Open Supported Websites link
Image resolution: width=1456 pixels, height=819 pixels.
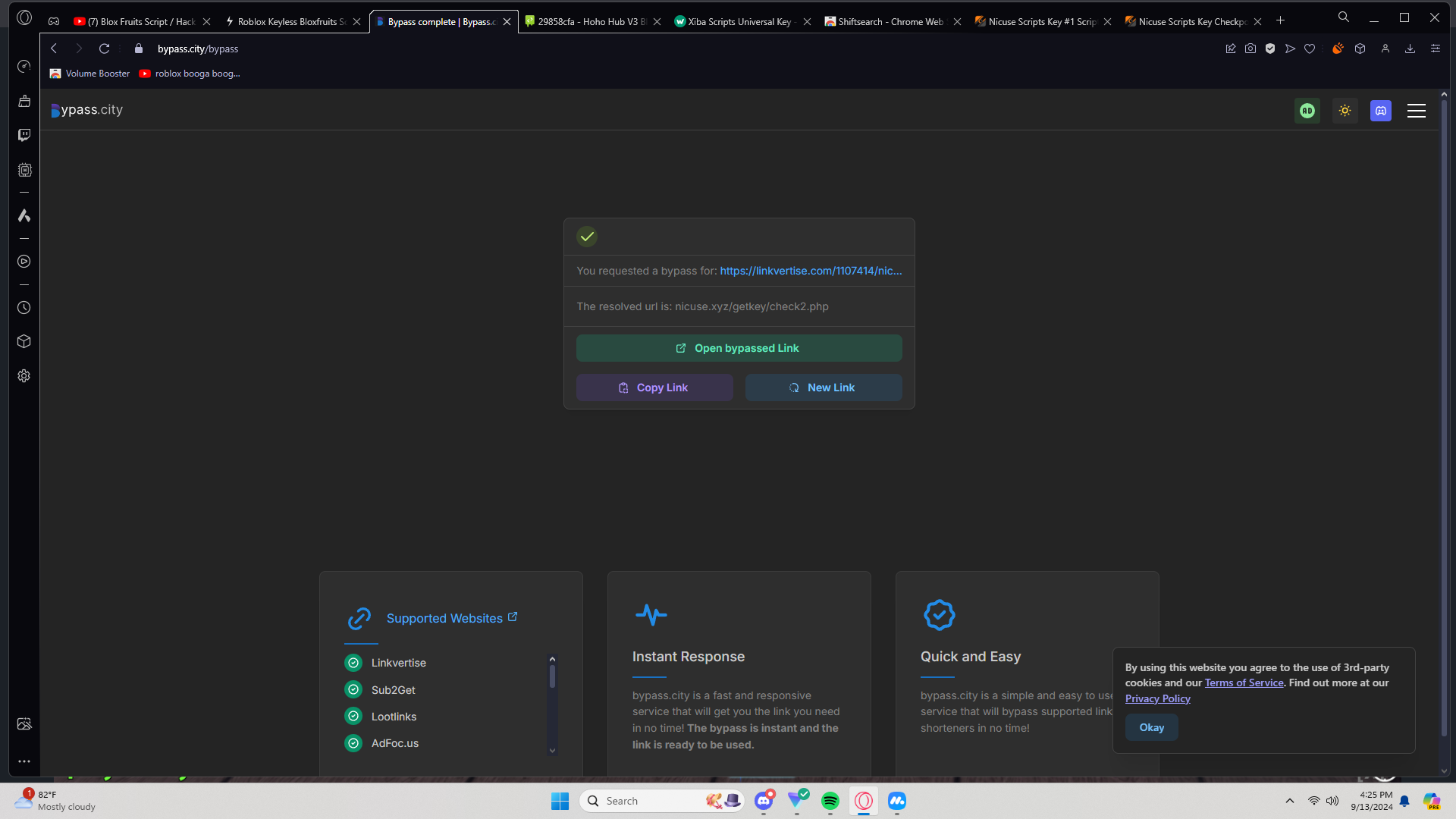tap(451, 618)
